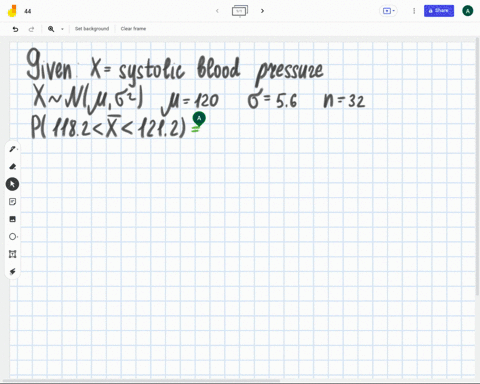
Task: Insert an image with the image tool
Action: [13, 219]
